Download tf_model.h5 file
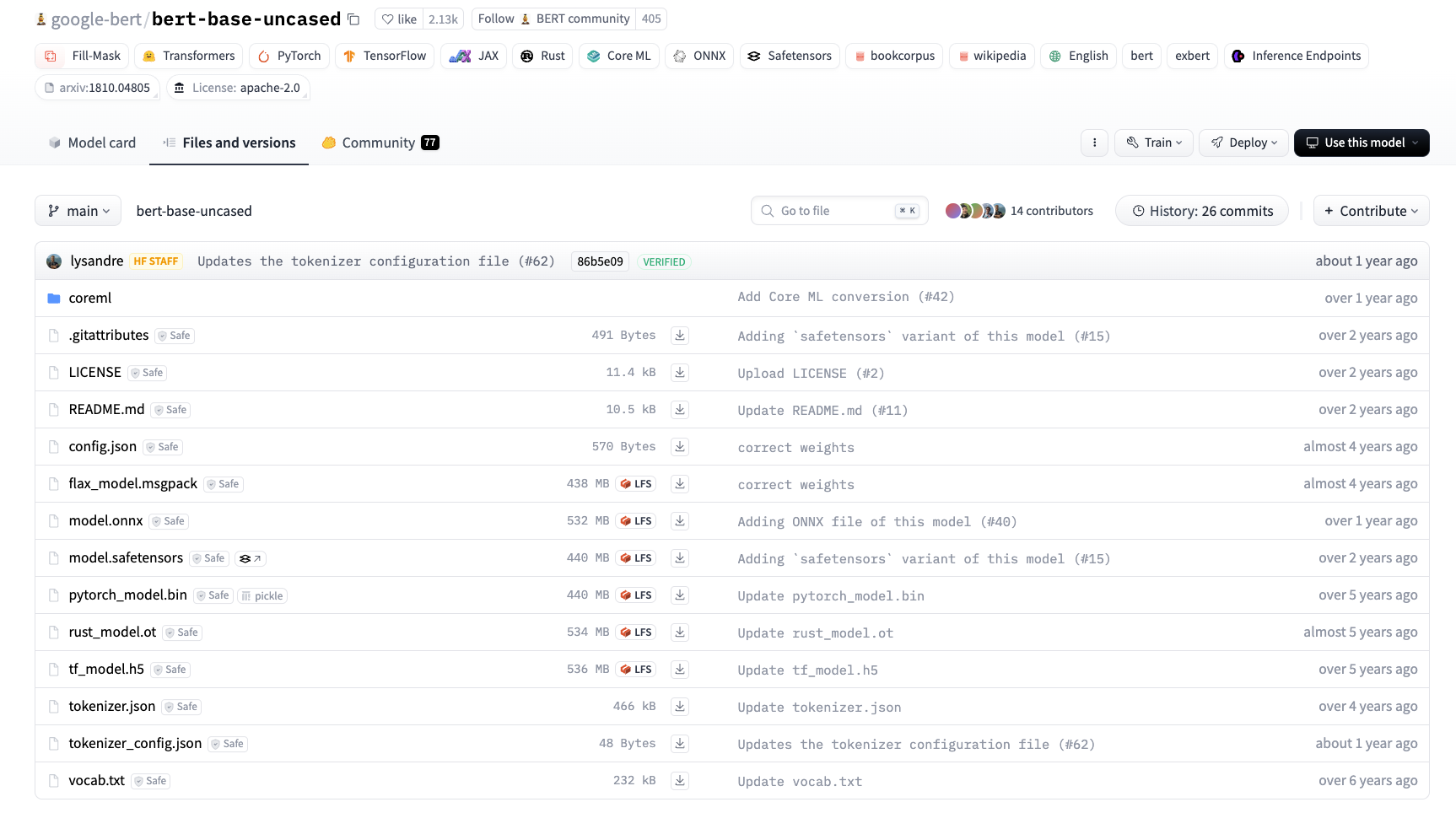The height and width of the screenshot is (829, 1456). [x=680, y=670]
